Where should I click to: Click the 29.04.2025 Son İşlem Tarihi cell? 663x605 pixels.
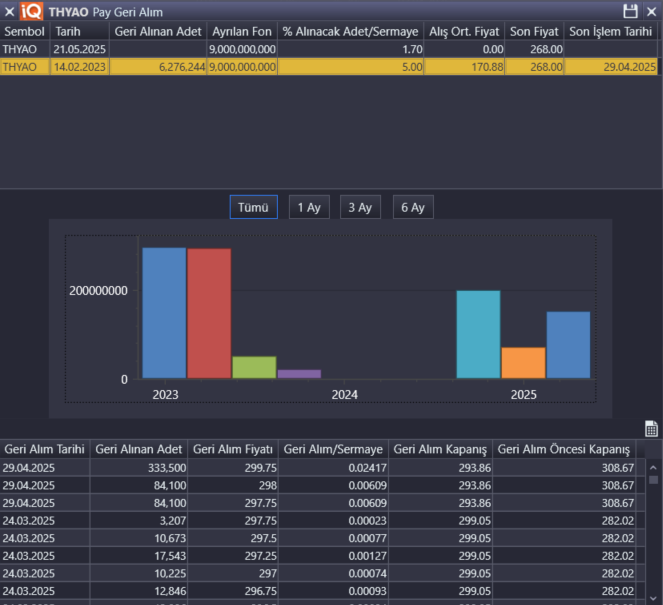pos(611,67)
